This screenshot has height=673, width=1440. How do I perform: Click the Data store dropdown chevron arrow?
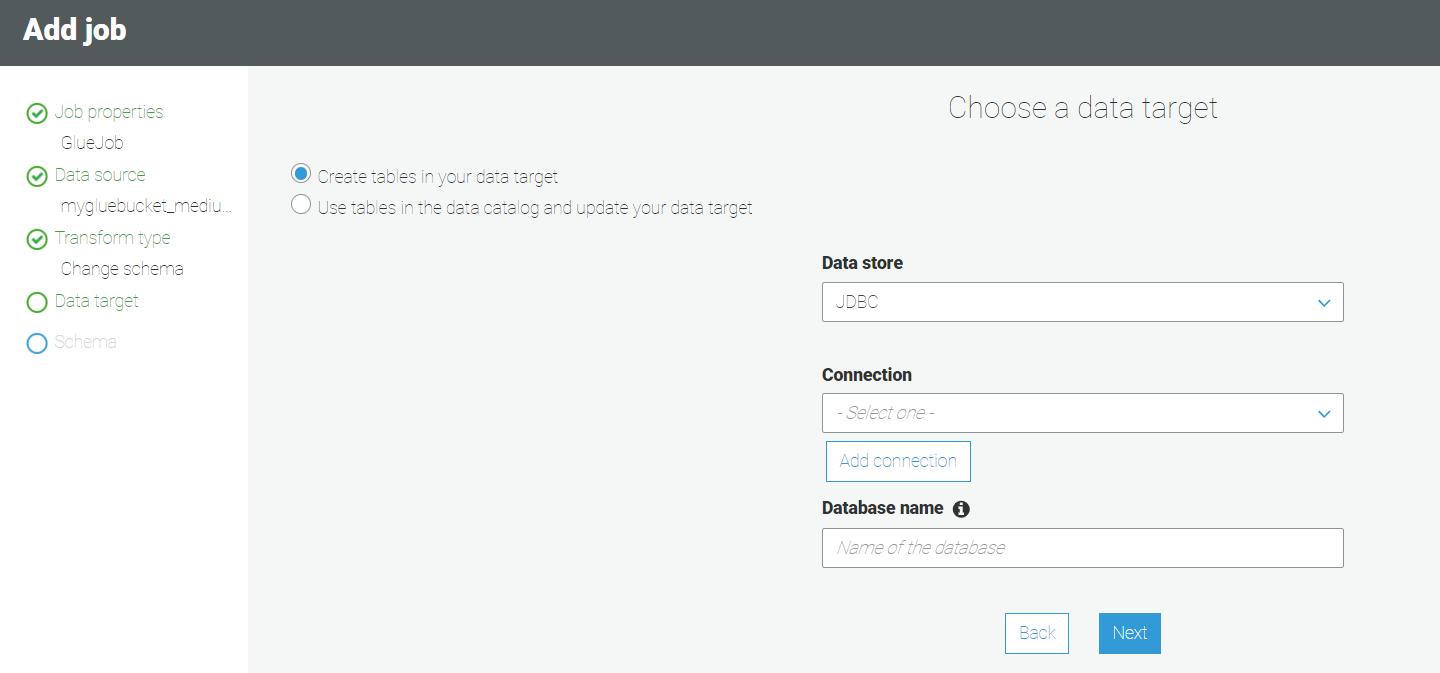click(1324, 303)
